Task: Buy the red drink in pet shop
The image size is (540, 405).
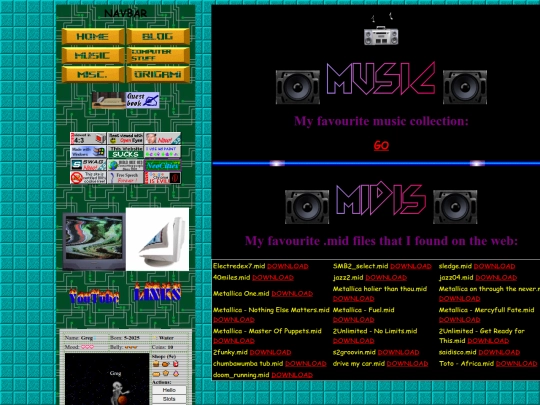Action: [176, 364]
